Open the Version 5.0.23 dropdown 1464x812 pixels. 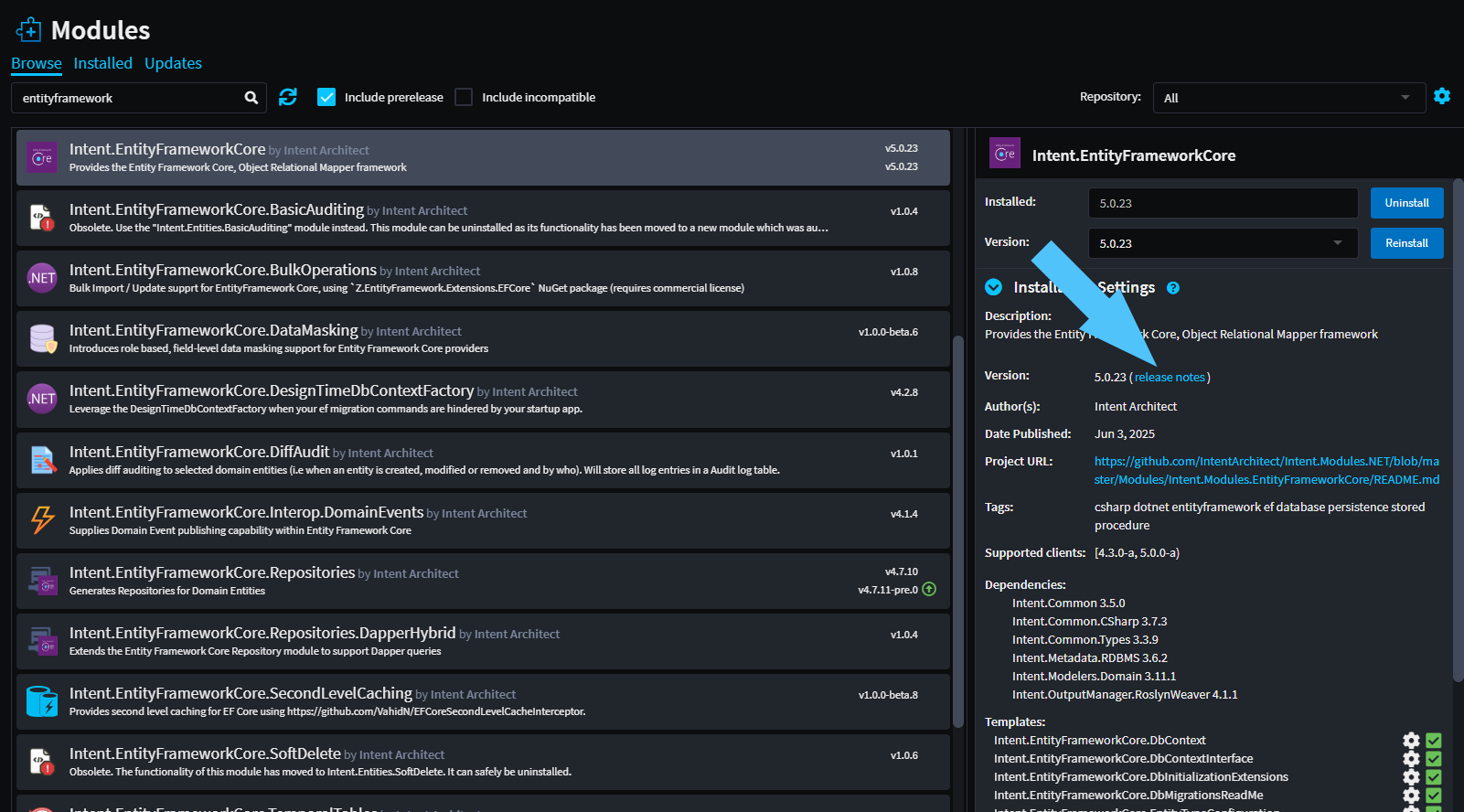pyautogui.click(x=1223, y=243)
